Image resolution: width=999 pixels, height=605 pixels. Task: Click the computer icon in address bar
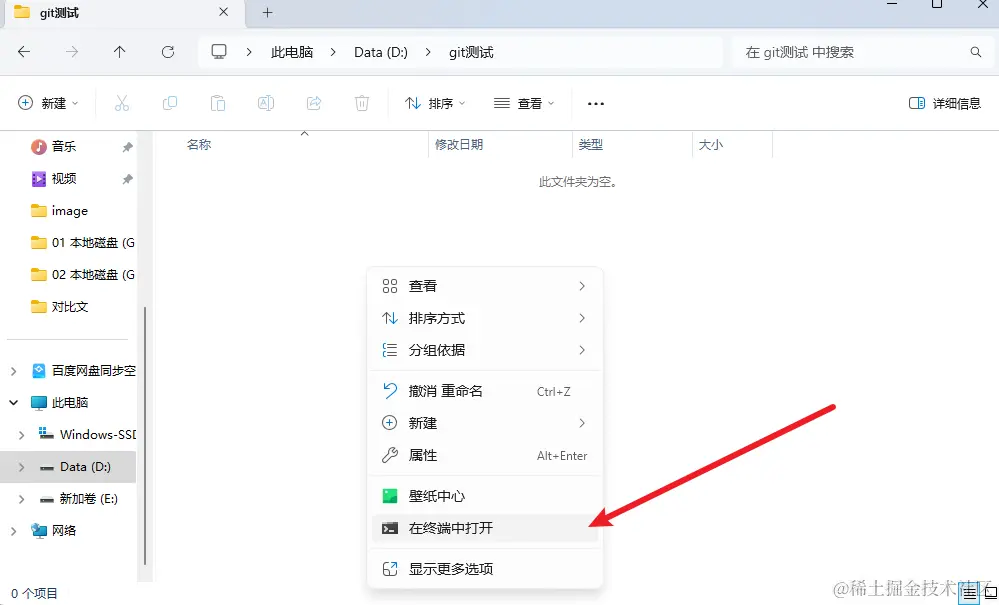(x=219, y=52)
